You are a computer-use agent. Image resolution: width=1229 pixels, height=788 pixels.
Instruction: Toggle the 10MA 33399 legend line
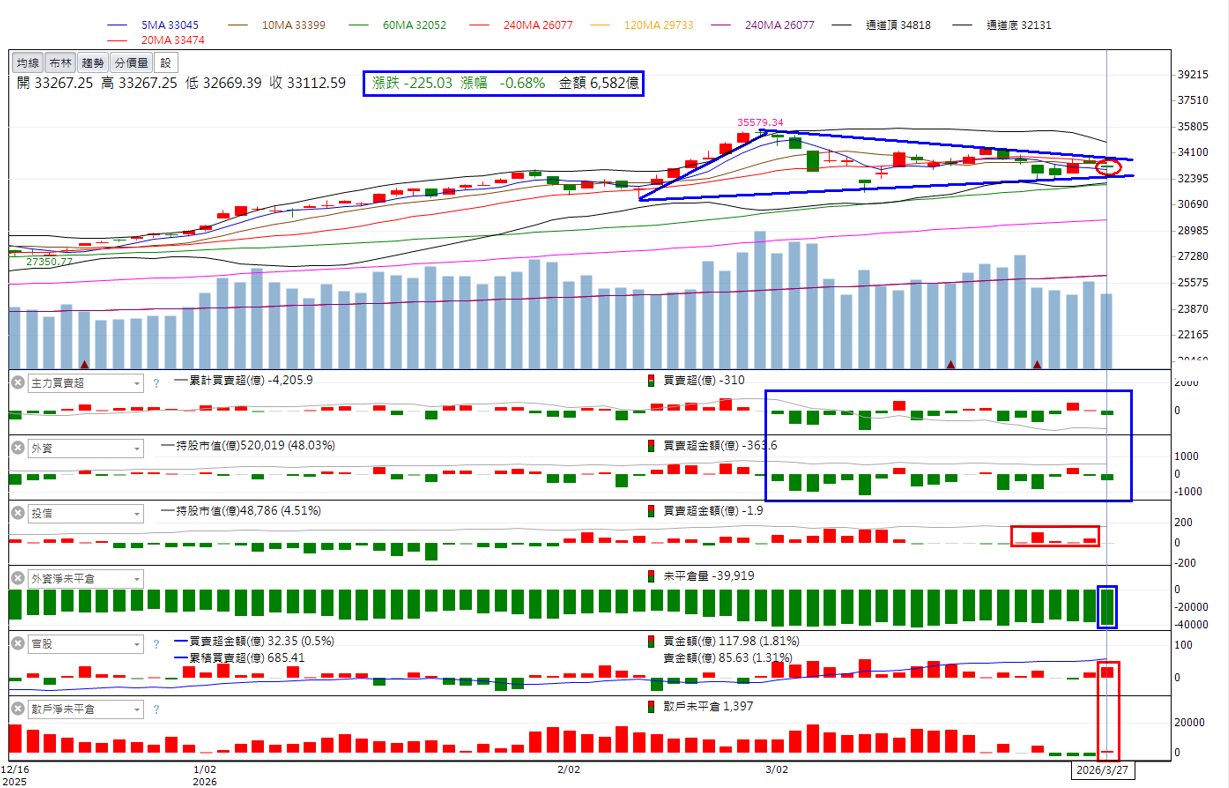pos(275,25)
